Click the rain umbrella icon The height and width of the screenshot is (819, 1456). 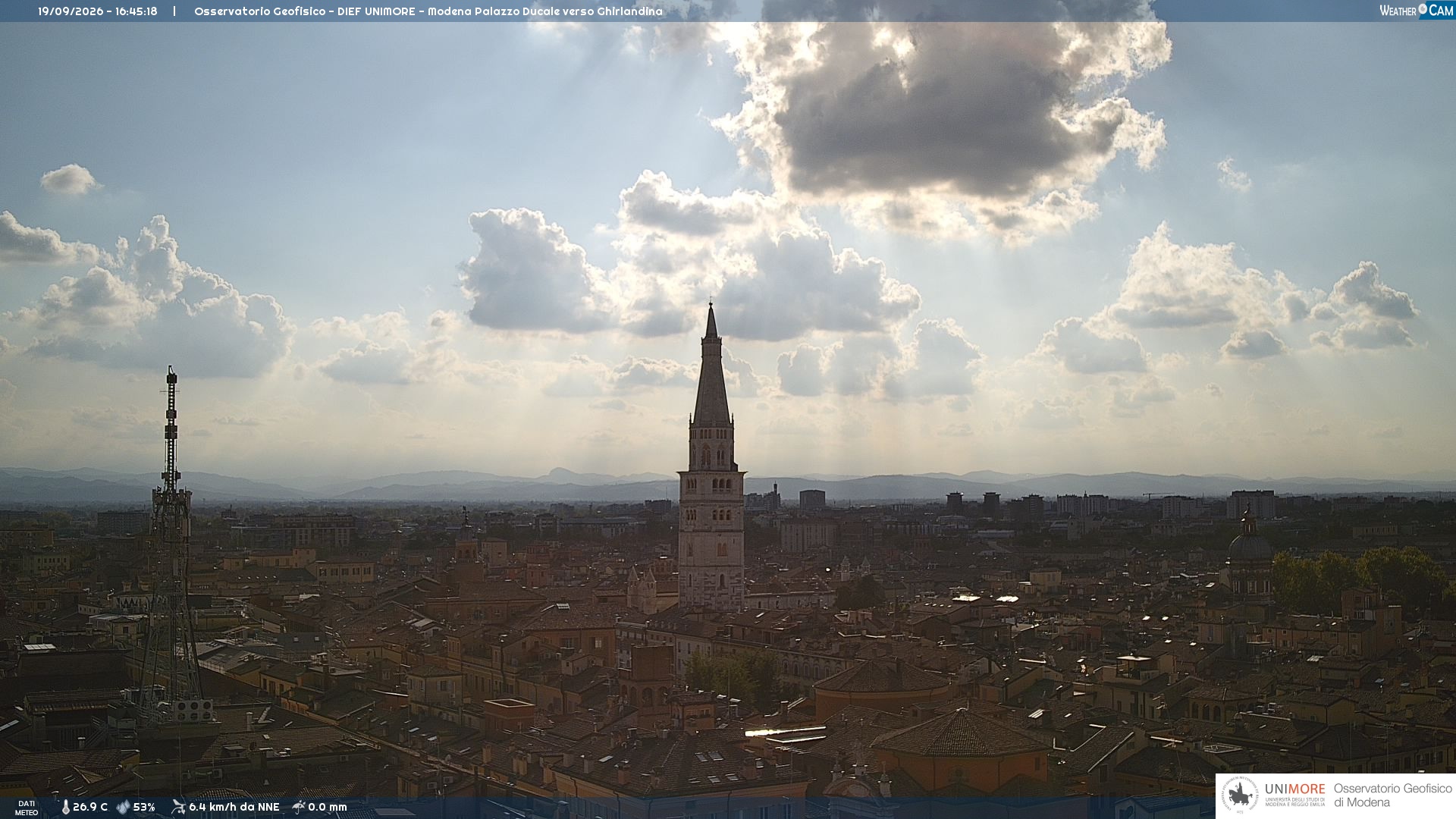click(x=299, y=807)
